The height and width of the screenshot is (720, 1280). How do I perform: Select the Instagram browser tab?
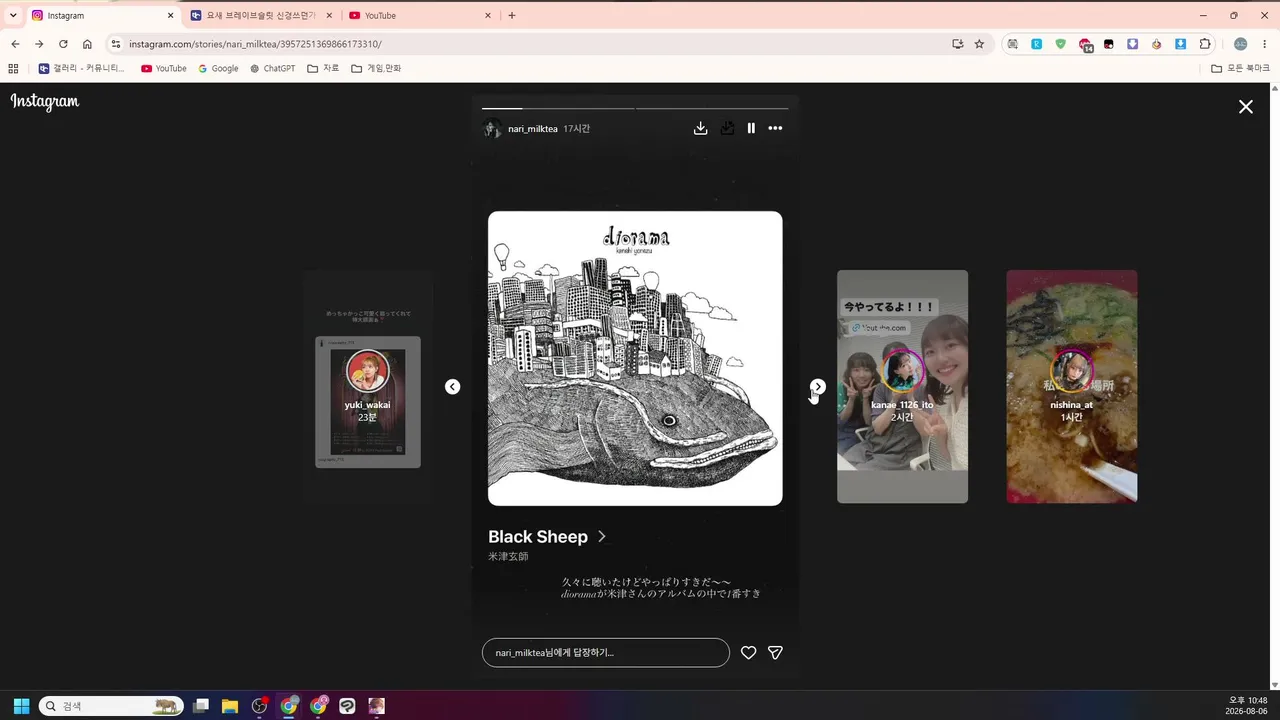pos(101,16)
